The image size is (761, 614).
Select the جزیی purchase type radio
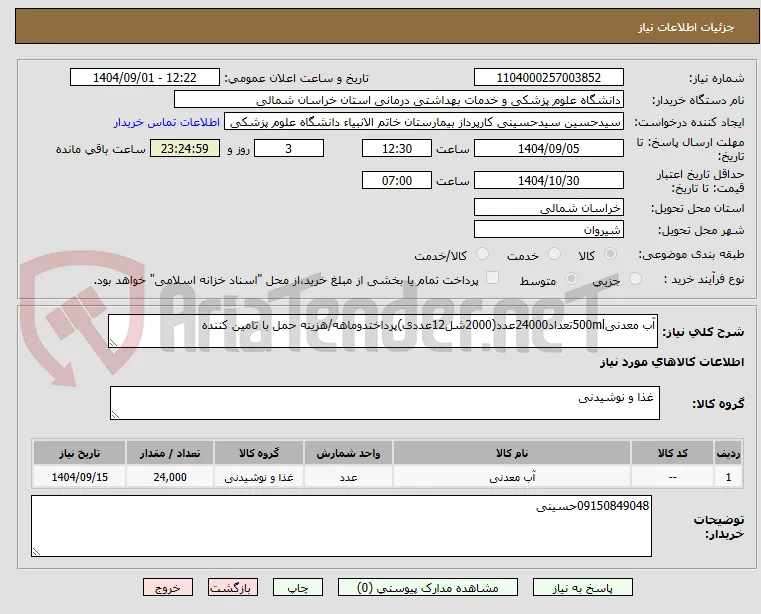click(x=635, y=279)
